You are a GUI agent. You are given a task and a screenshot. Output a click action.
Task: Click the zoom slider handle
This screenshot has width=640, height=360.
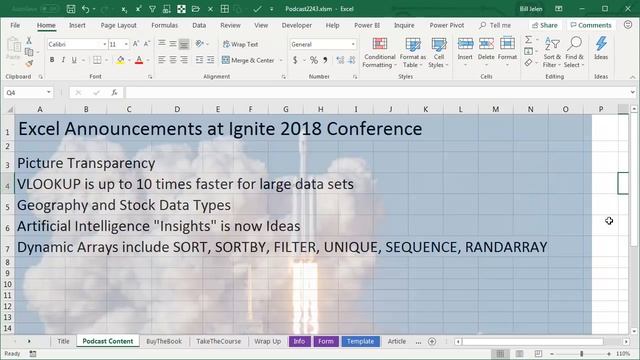click(x=581, y=354)
